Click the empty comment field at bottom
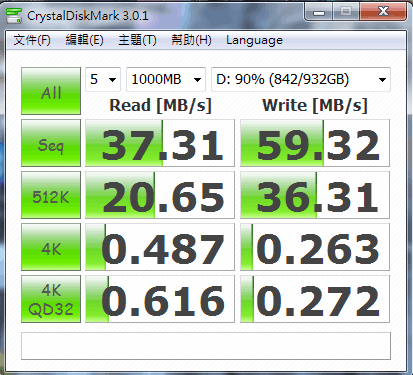Screen dimensions: 413x375 click(206, 346)
